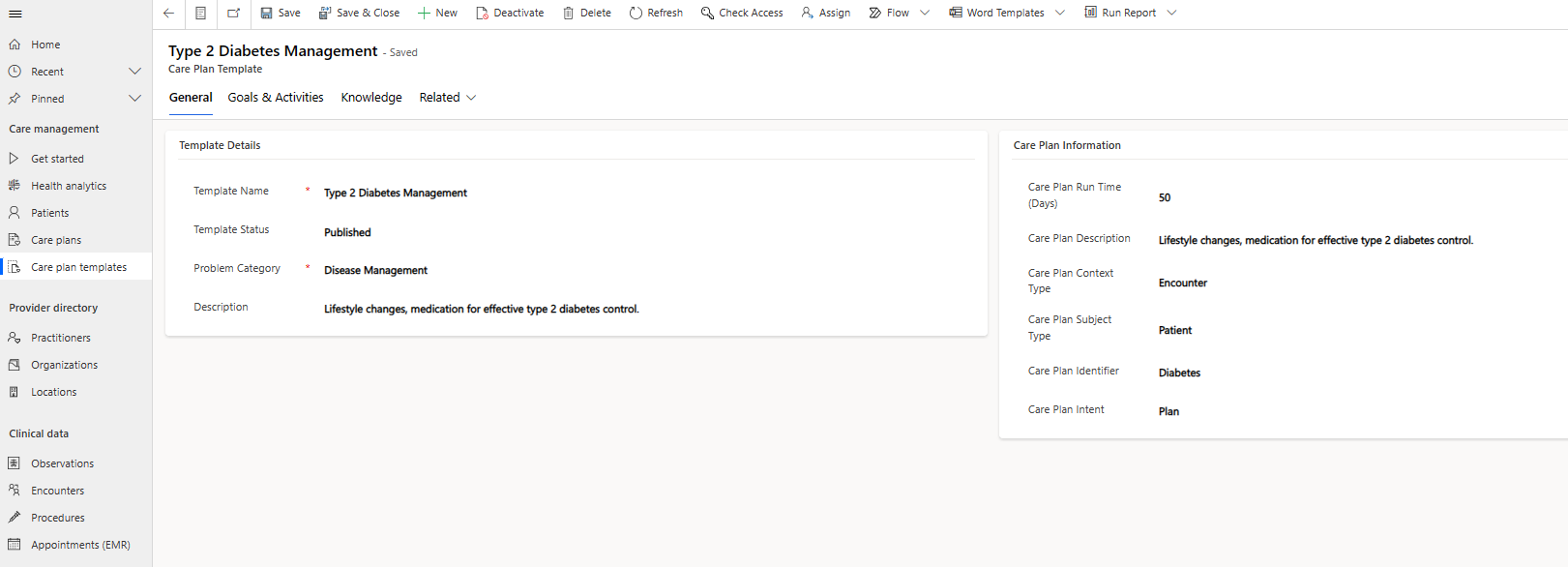1568x567 pixels.
Task: Open Organizations list
Action: (x=75, y=365)
